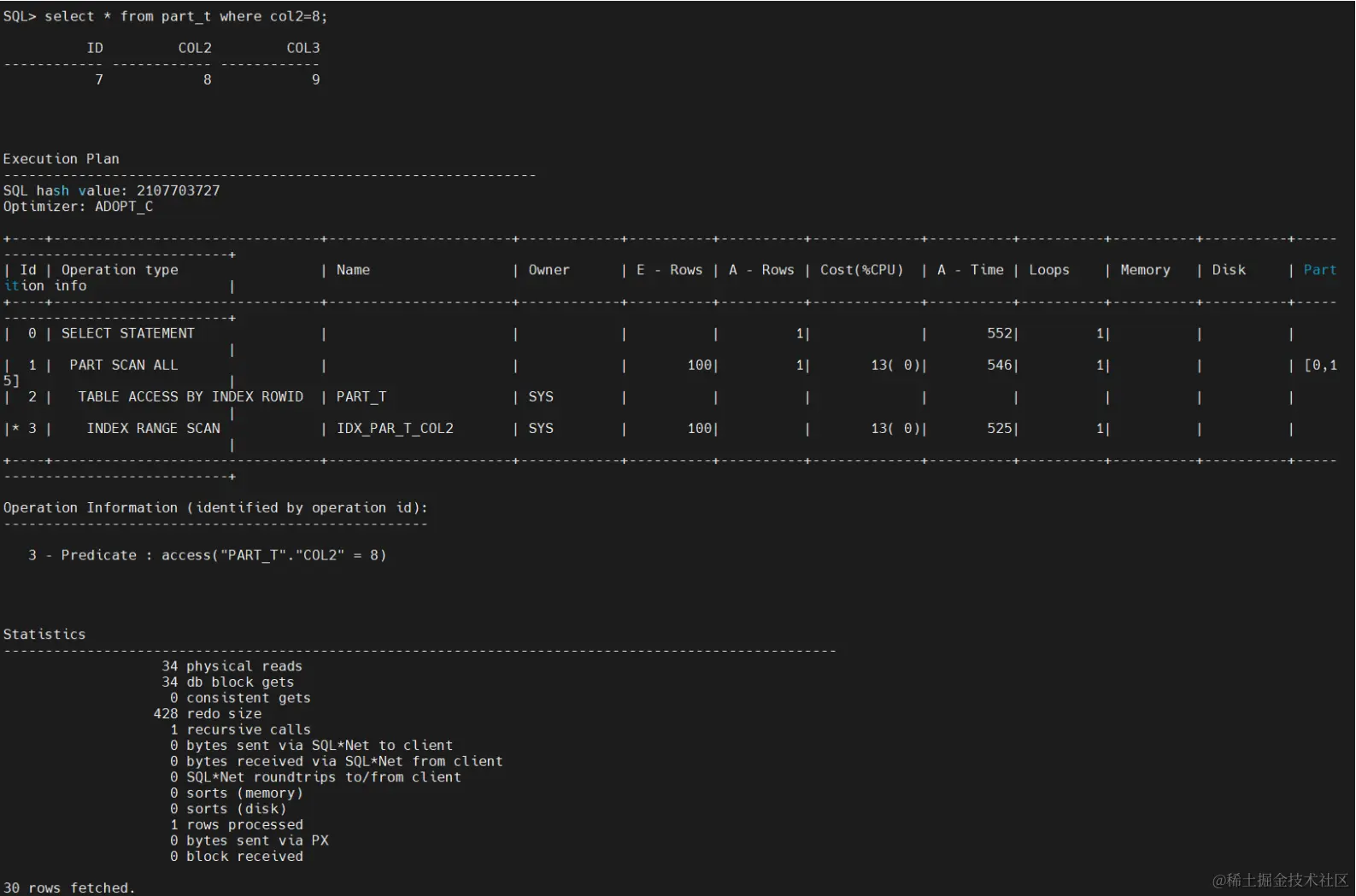Click the 'COL3' column header in result
This screenshot has height=896, width=1356.
pyautogui.click(x=303, y=48)
